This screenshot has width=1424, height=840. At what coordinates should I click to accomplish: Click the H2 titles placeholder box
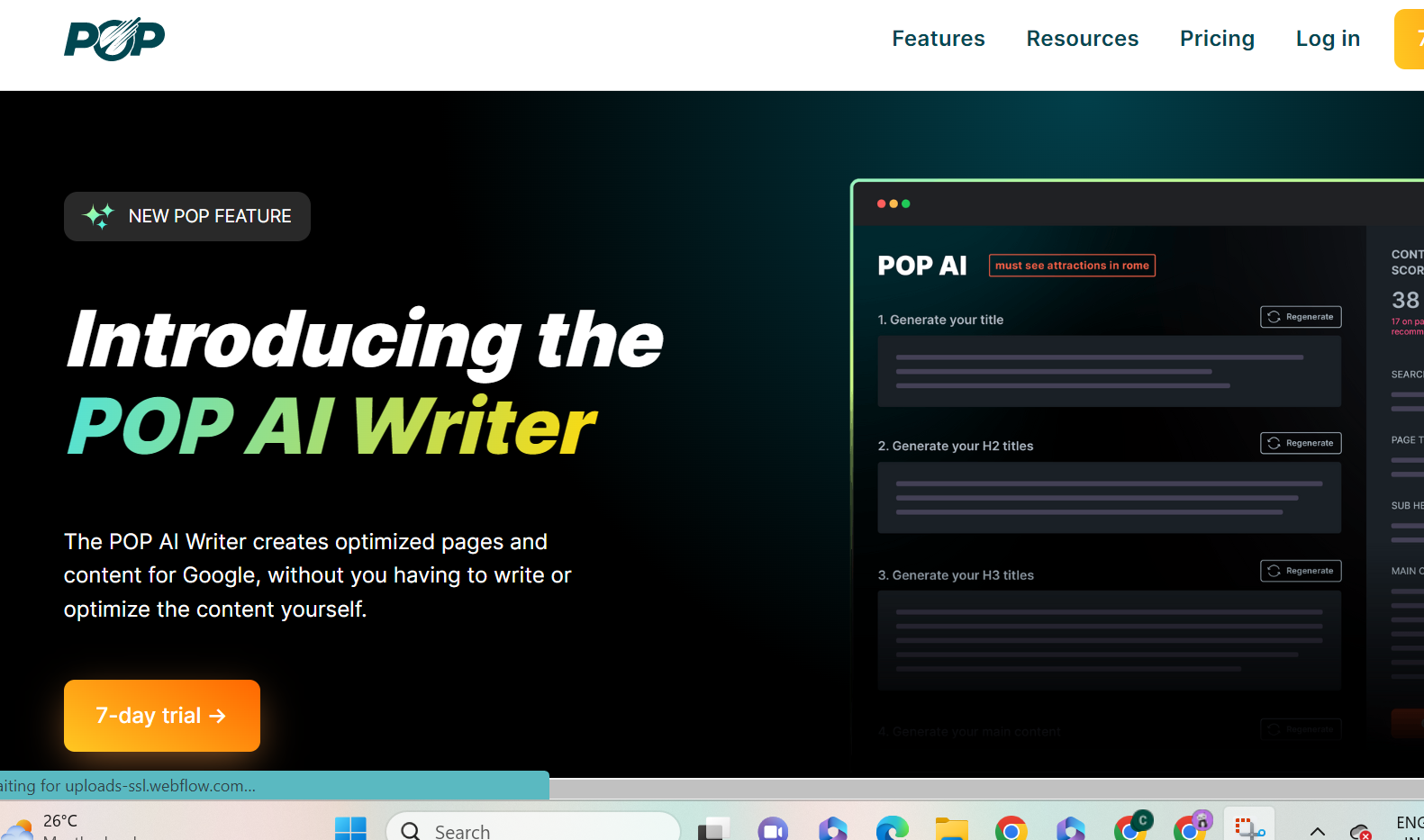click(1110, 498)
